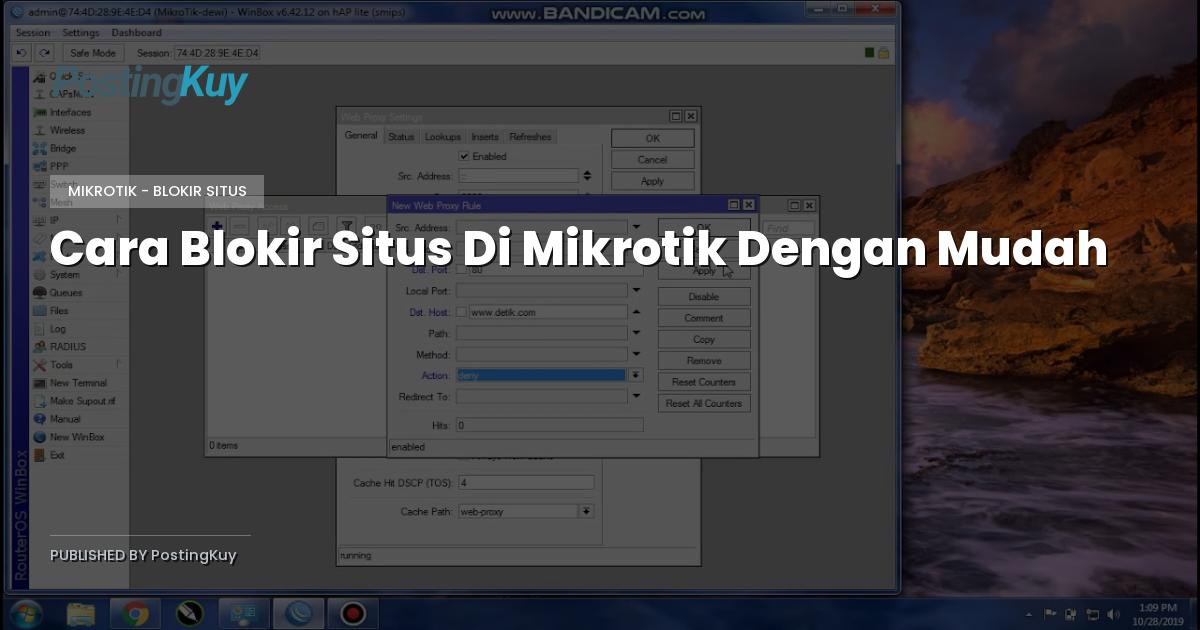Viewport: 1200px width, 630px height.
Task: Click Exit in the sidebar
Action: 57,455
